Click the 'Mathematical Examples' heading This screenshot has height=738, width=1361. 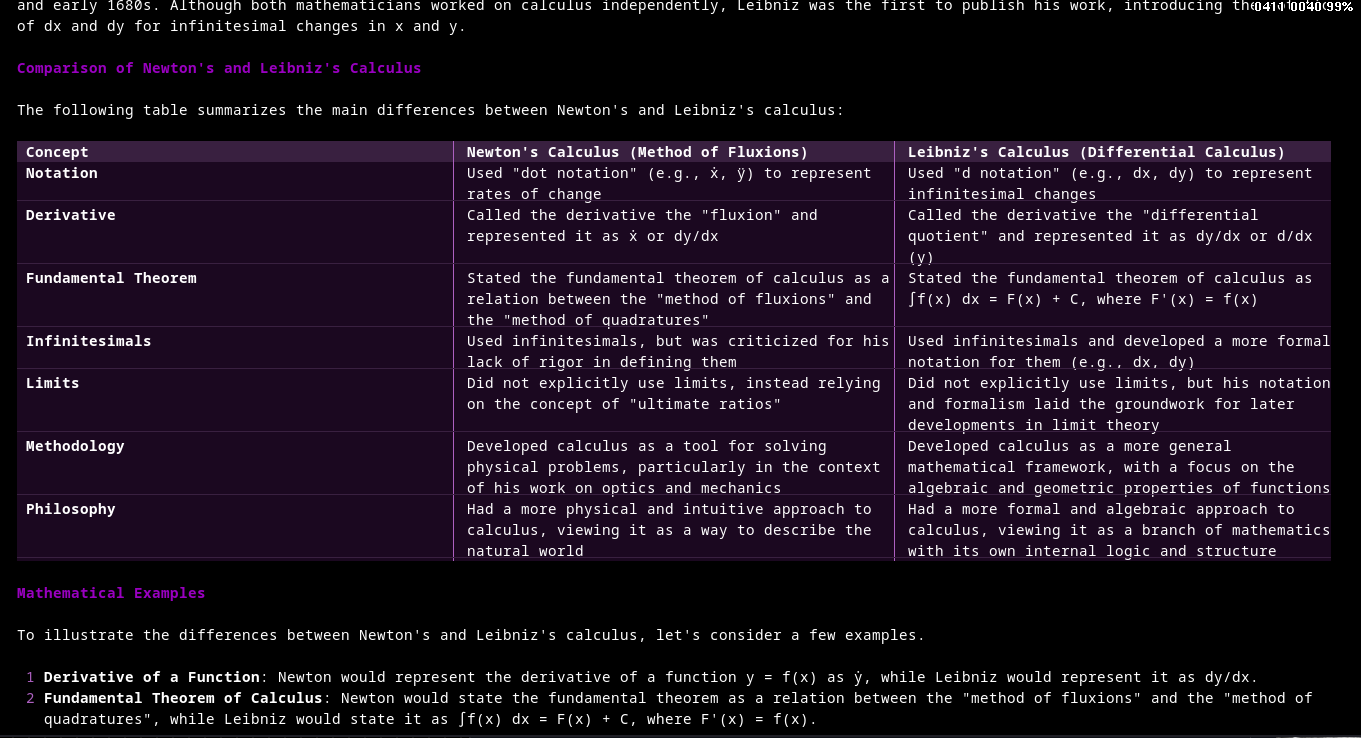click(x=111, y=594)
